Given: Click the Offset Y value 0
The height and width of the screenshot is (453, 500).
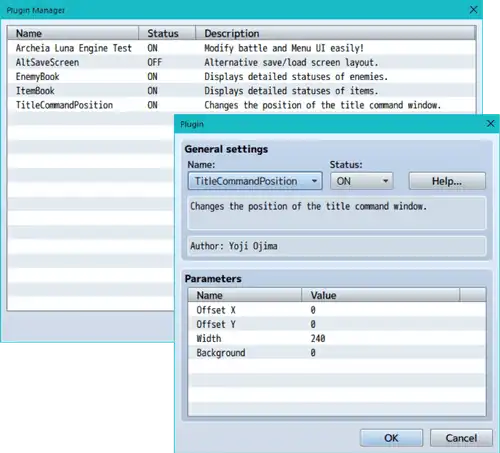Looking at the screenshot, I should (313, 324).
